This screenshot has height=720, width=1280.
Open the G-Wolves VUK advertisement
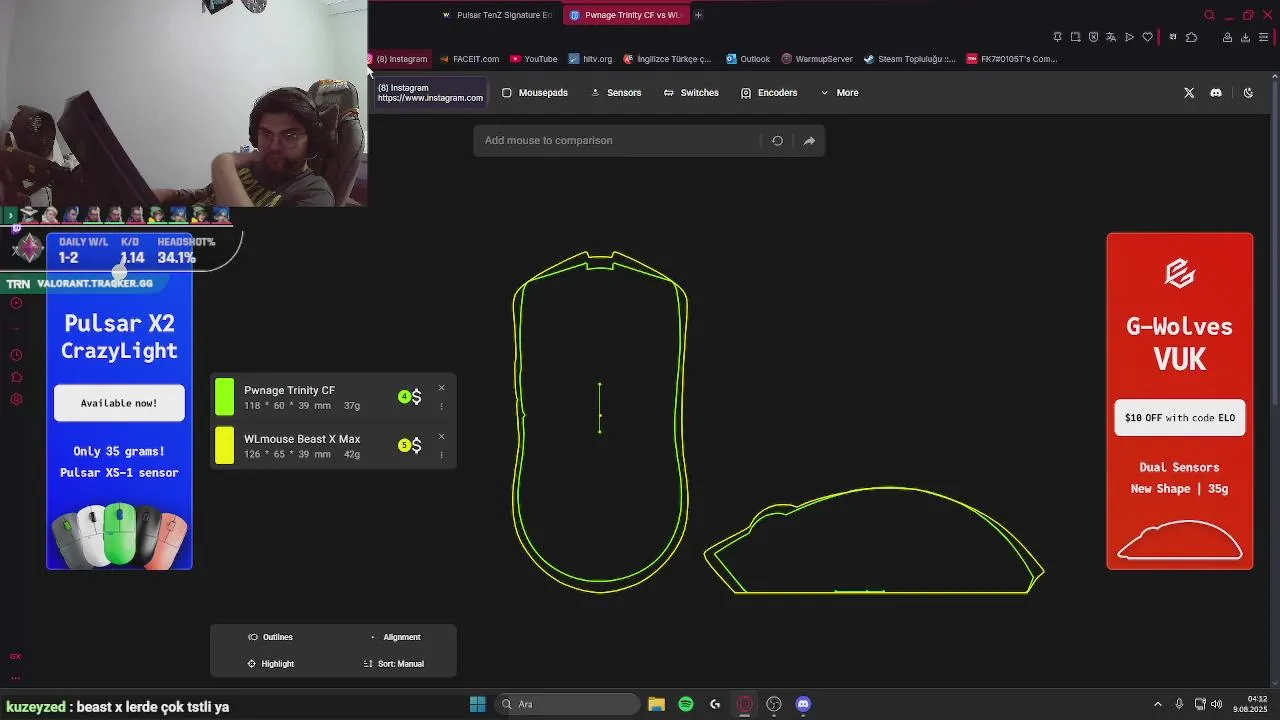1180,401
